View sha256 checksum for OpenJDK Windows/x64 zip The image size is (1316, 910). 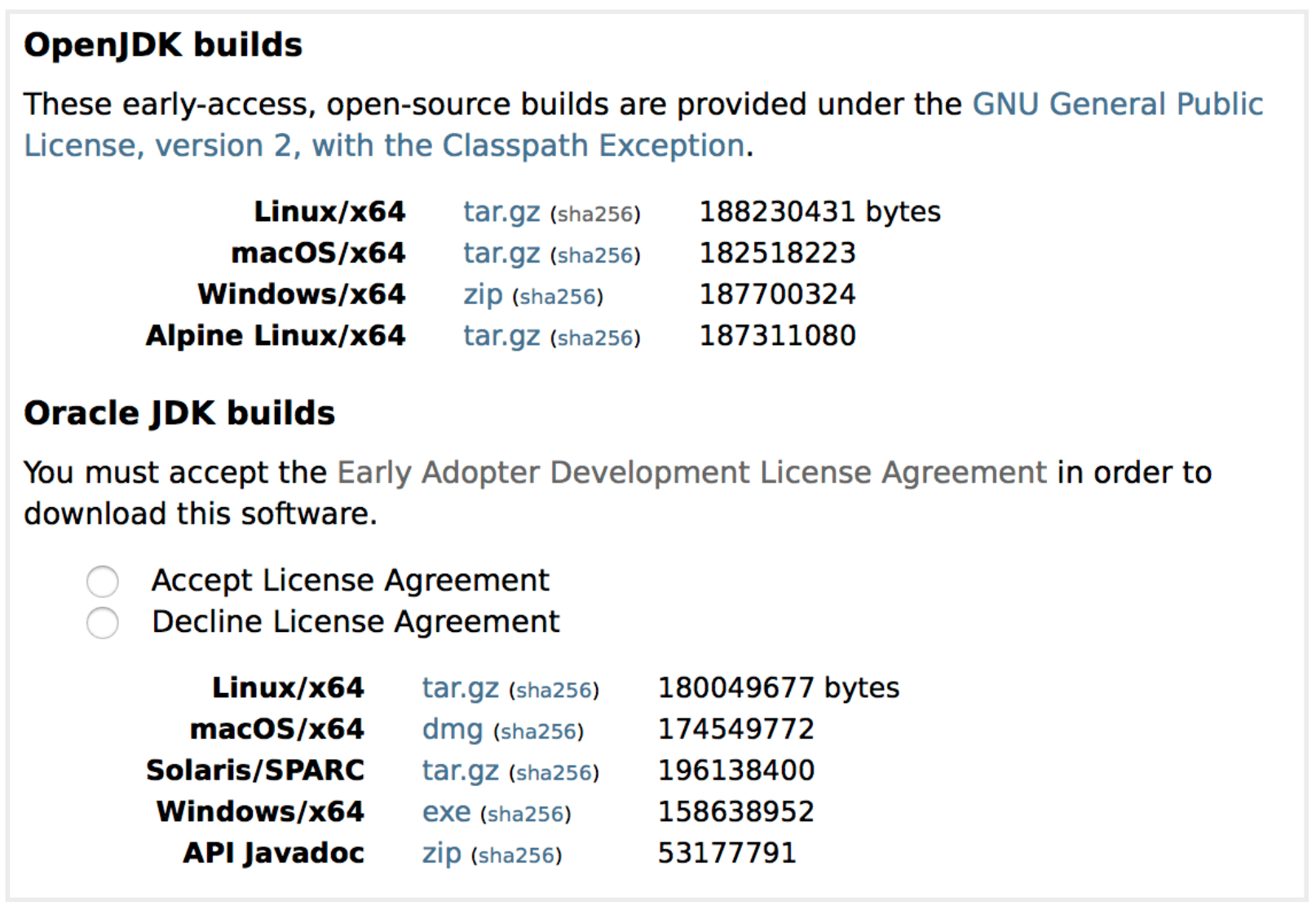[x=558, y=297]
